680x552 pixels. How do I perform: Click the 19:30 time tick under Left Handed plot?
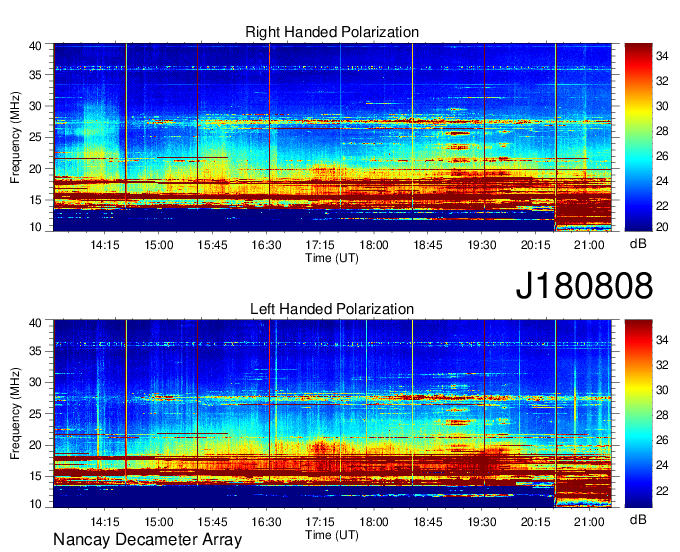[481, 522]
